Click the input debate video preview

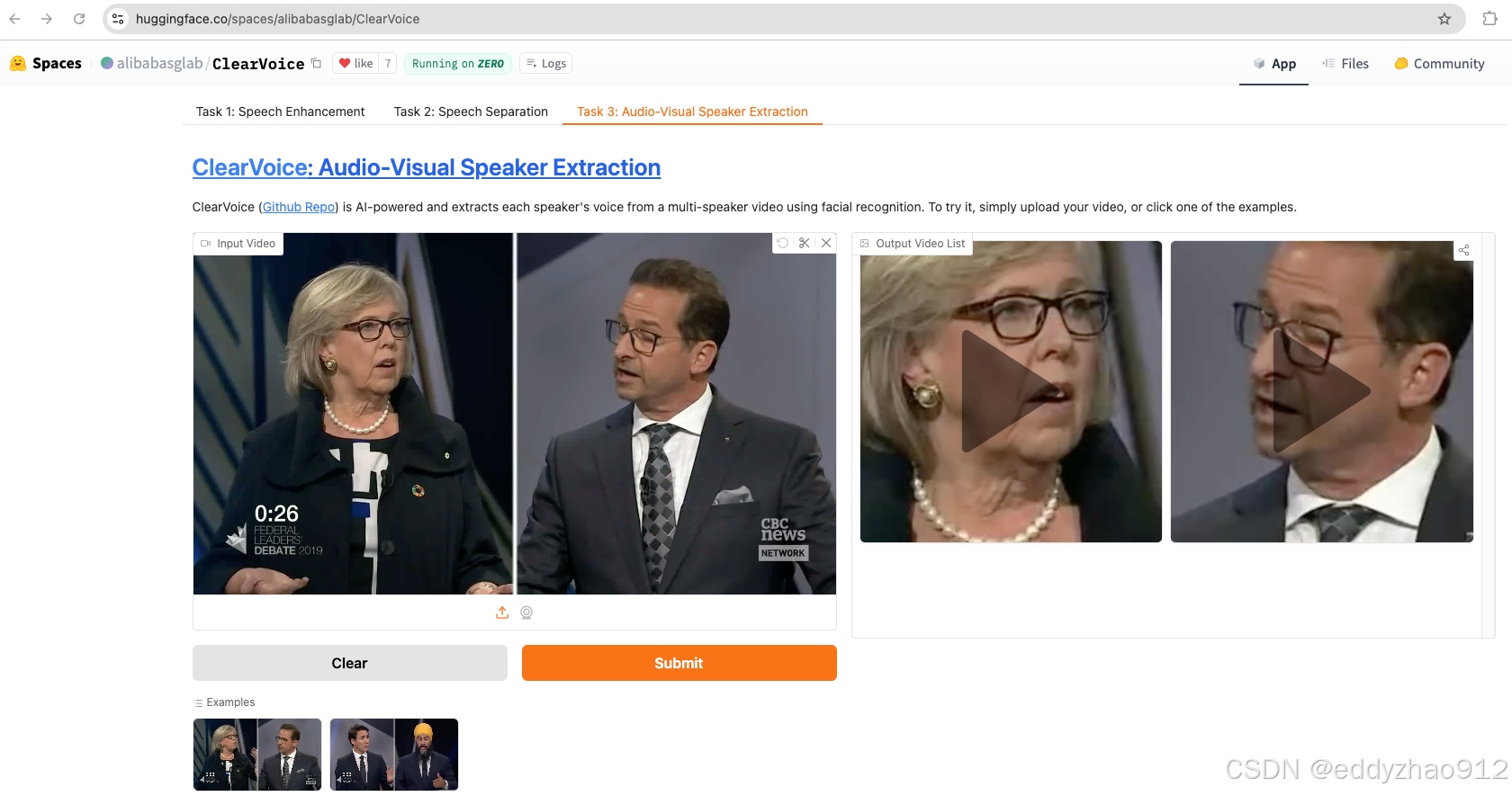click(x=515, y=414)
